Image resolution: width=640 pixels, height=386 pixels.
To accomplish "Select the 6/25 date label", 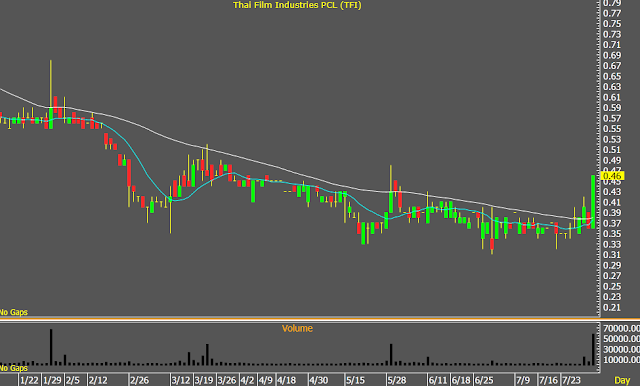I will [484, 380].
